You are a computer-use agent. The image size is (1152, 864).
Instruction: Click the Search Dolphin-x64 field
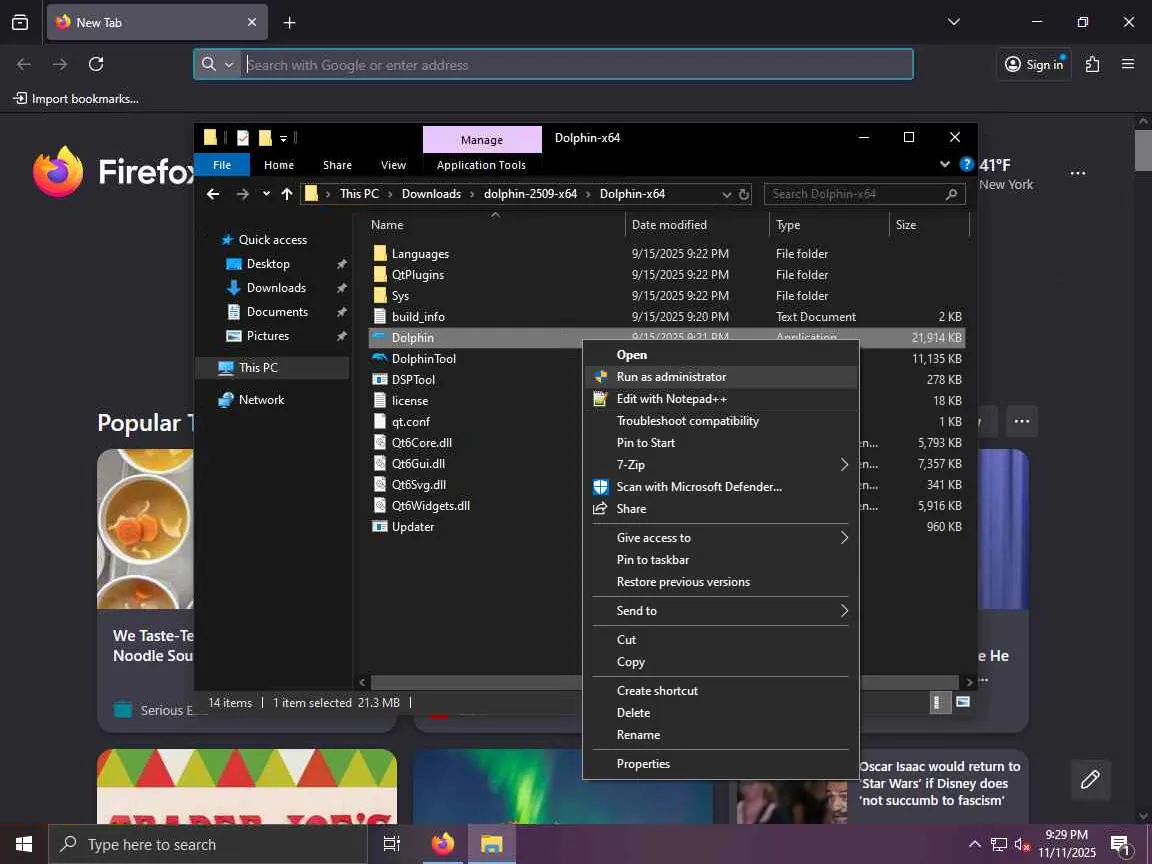click(864, 194)
